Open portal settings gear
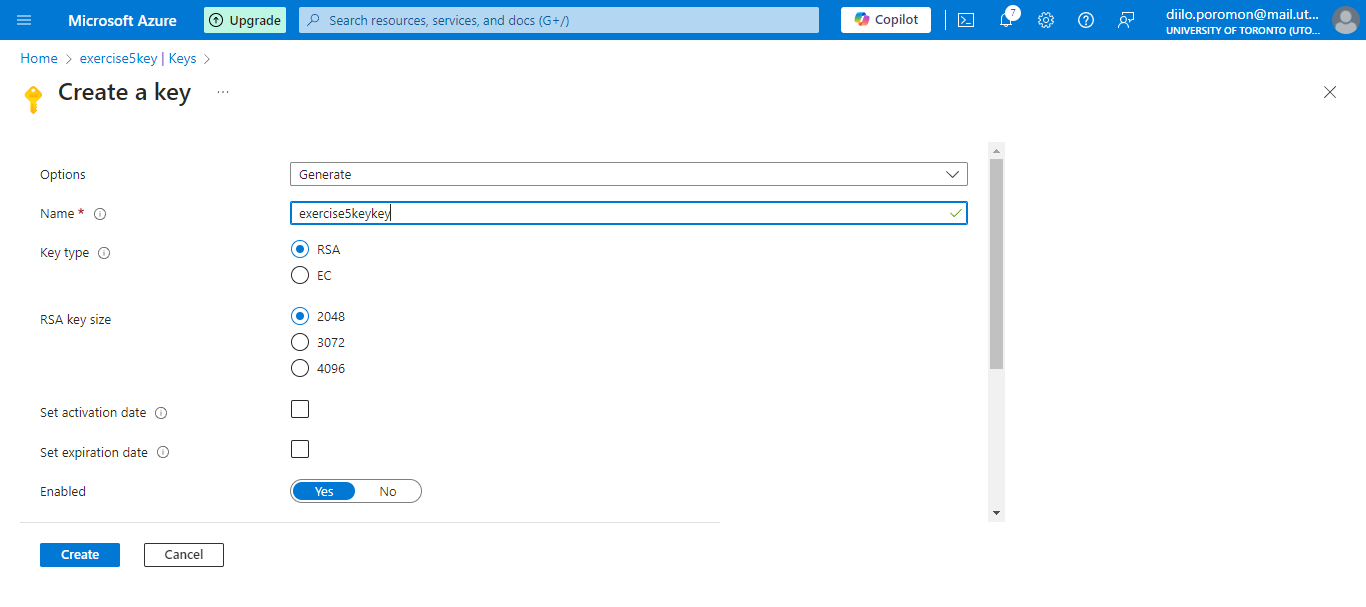The width and height of the screenshot is (1366, 607). click(x=1045, y=20)
